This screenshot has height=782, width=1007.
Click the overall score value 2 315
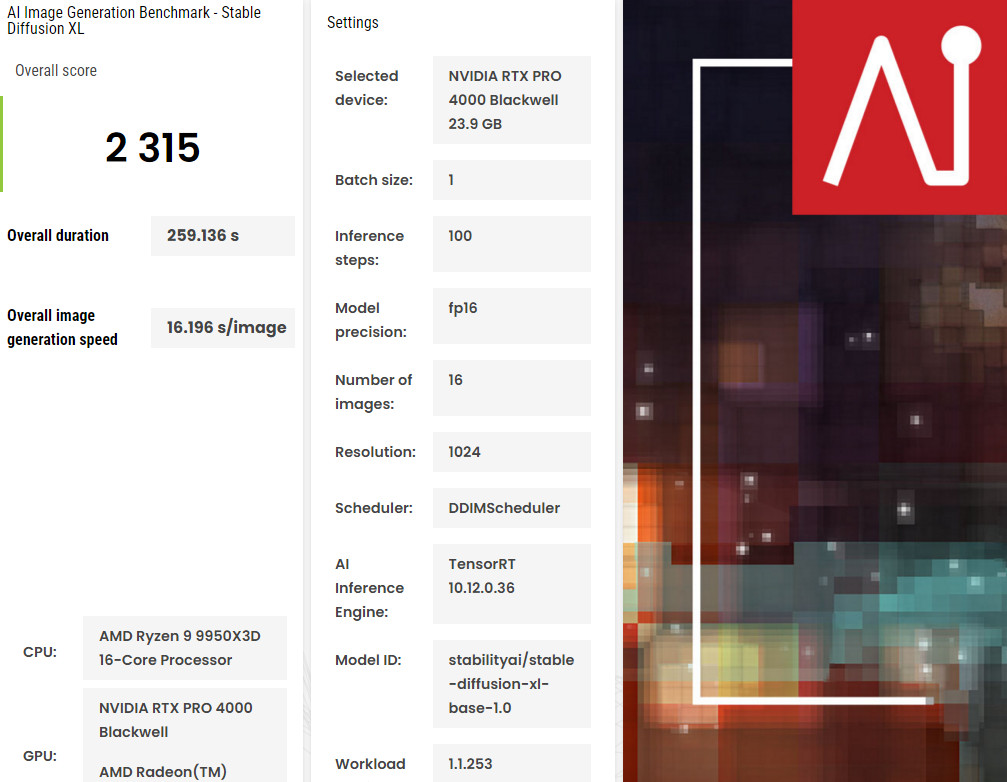tap(152, 148)
